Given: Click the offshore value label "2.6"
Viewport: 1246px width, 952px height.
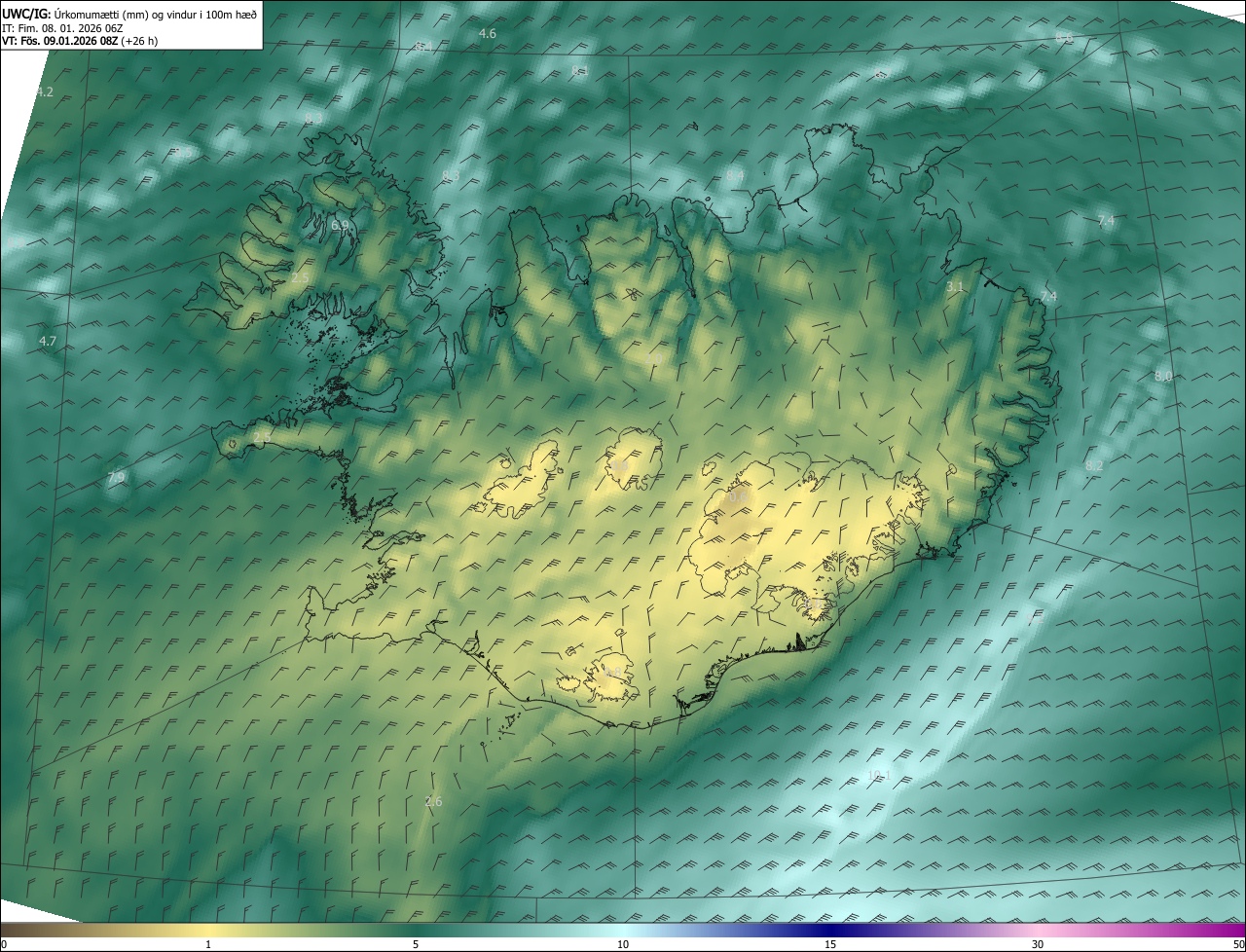Looking at the screenshot, I should pyautogui.click(x=433, y=802).
